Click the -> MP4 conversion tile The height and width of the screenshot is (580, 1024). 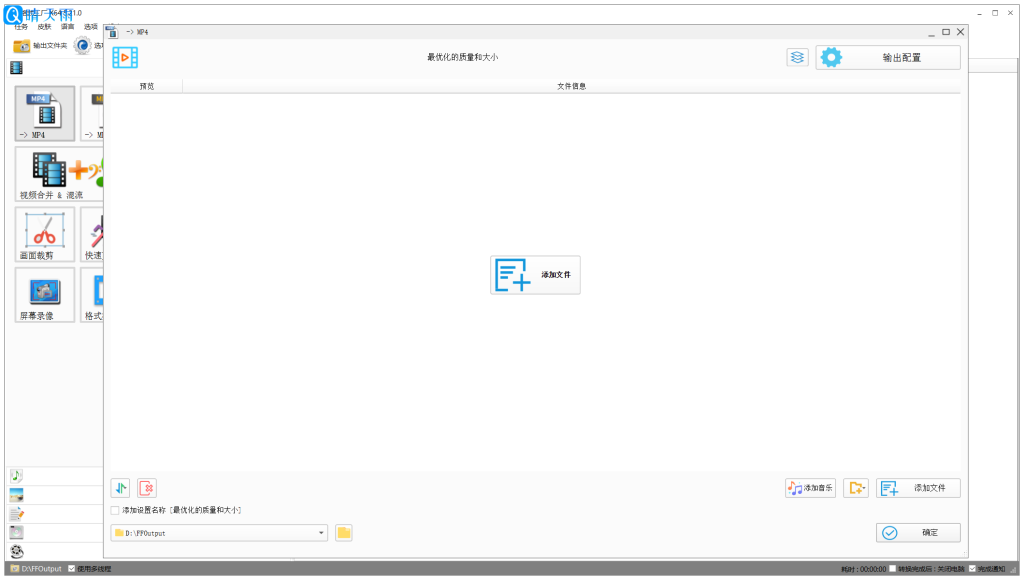click(x=45, y=113)
